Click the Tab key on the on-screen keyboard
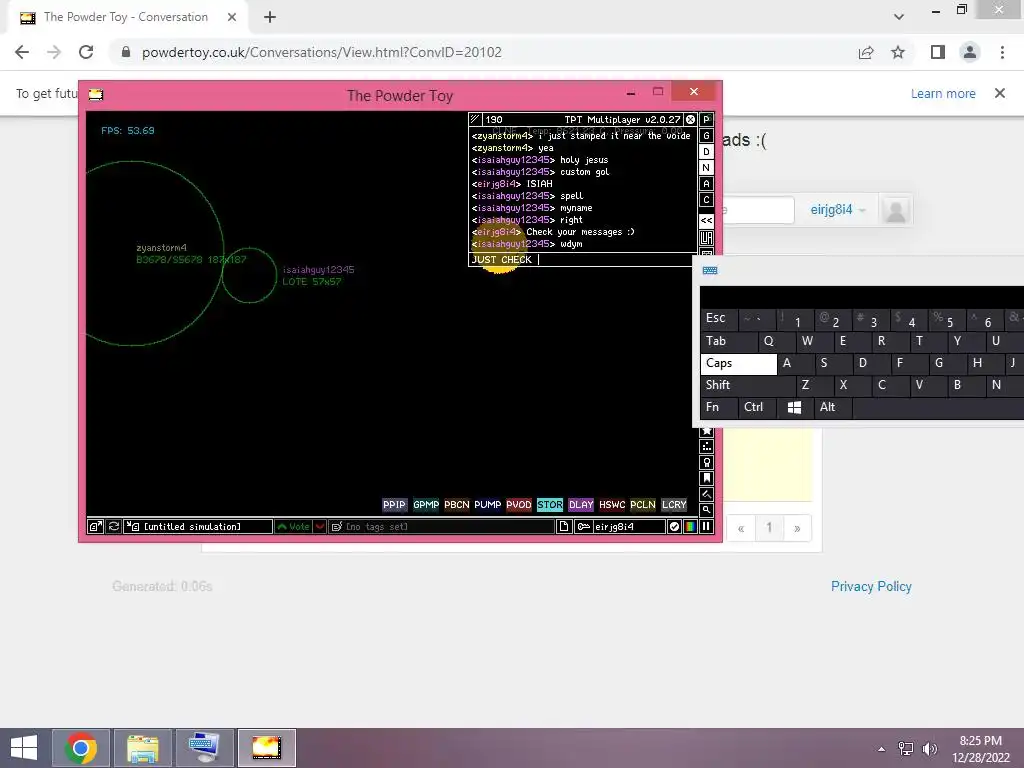The image size is (1024, 768). pos(729,341)
